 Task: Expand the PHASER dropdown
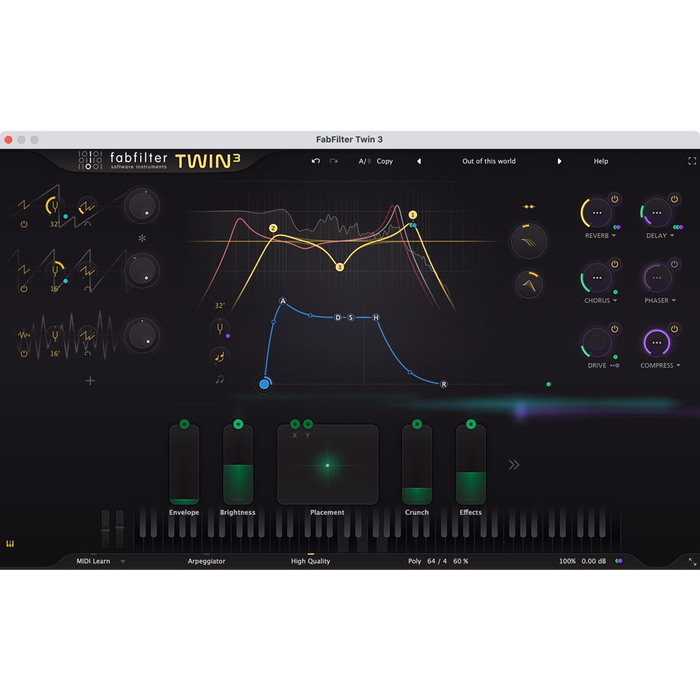pos(673,300)
